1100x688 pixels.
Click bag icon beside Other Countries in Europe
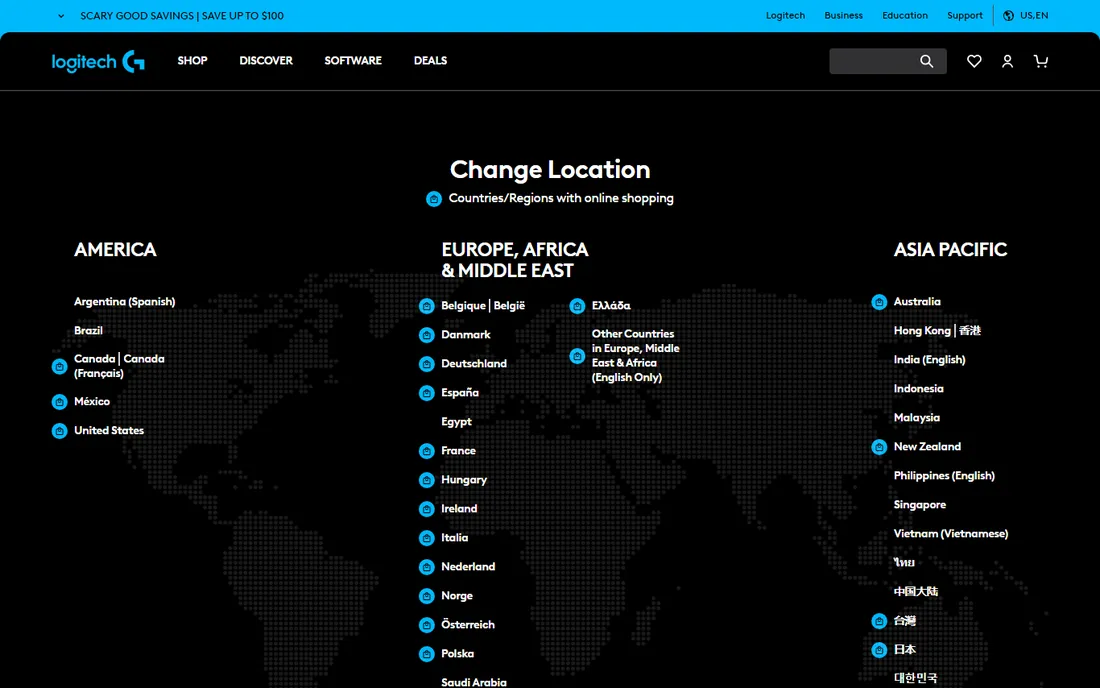(x=577, y=356)
